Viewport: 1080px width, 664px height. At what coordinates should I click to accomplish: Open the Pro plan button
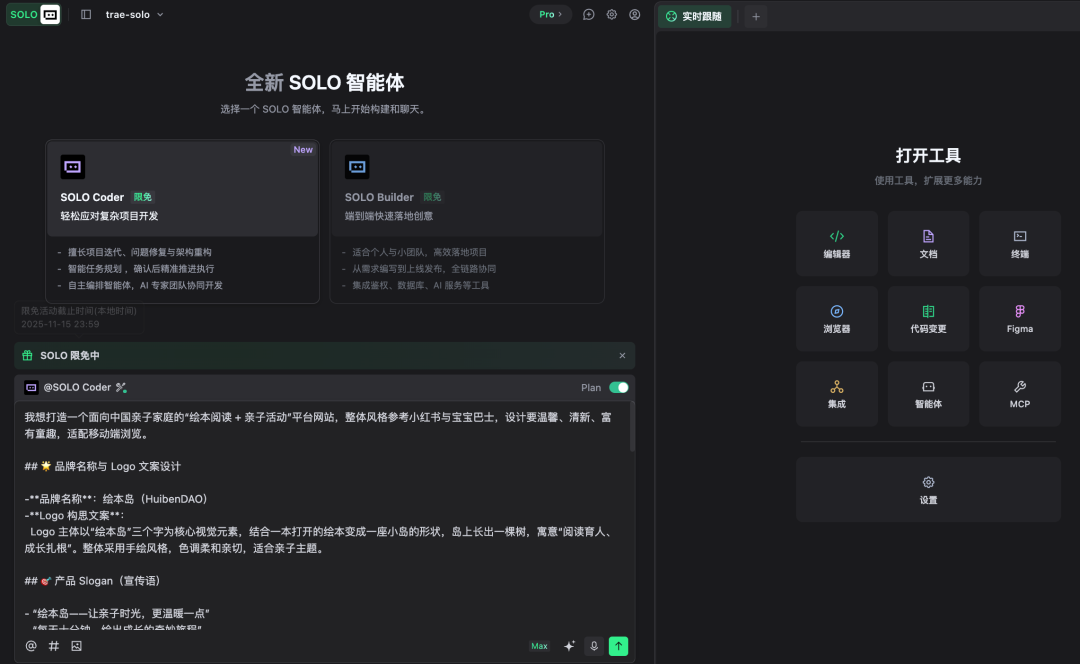[550, 14]
